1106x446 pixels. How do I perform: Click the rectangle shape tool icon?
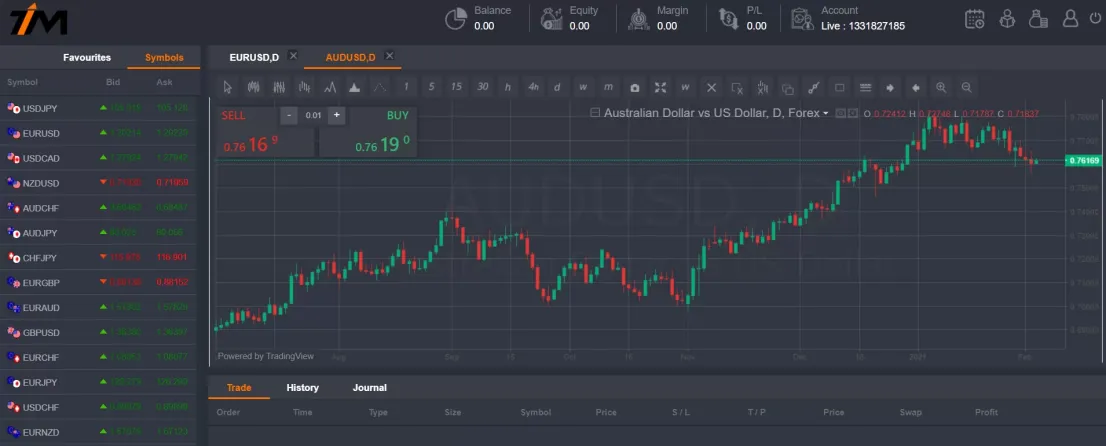coord(839,88)
